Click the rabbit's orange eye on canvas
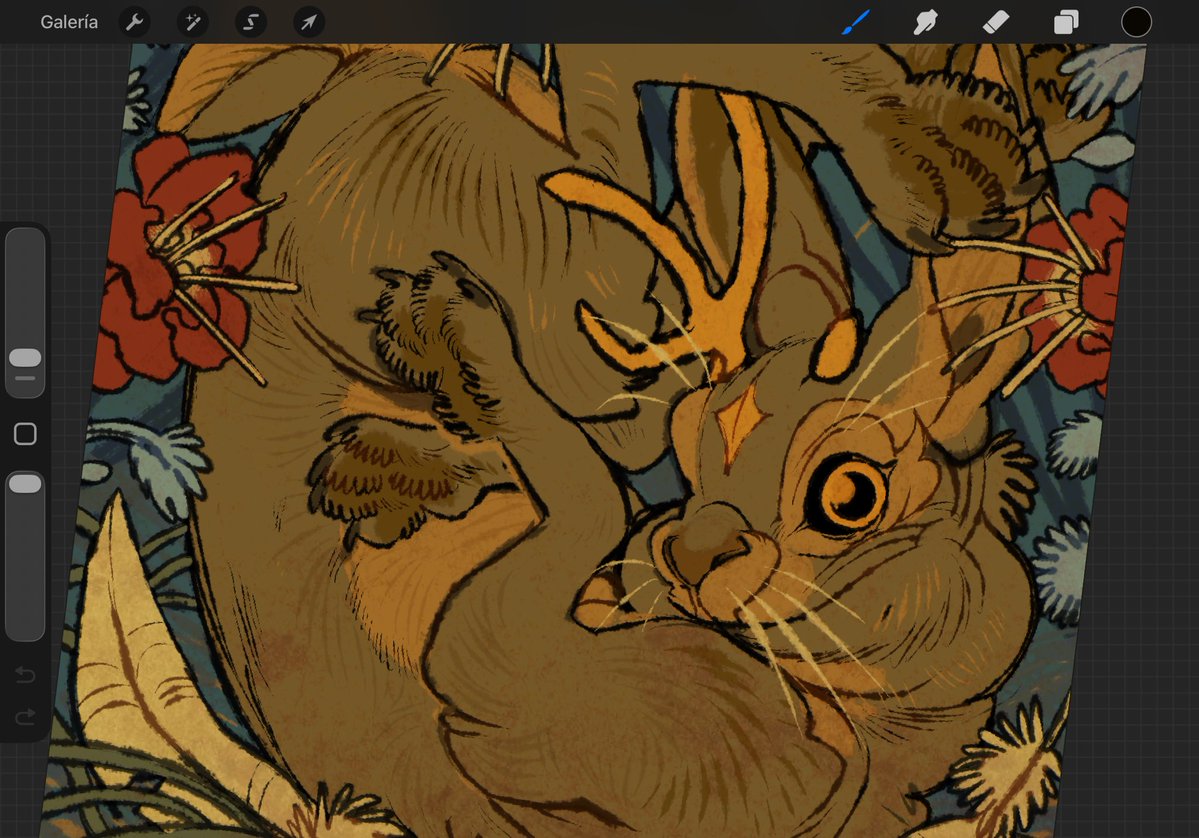This screenshot has width=1199, height=838. pos(848,495)
